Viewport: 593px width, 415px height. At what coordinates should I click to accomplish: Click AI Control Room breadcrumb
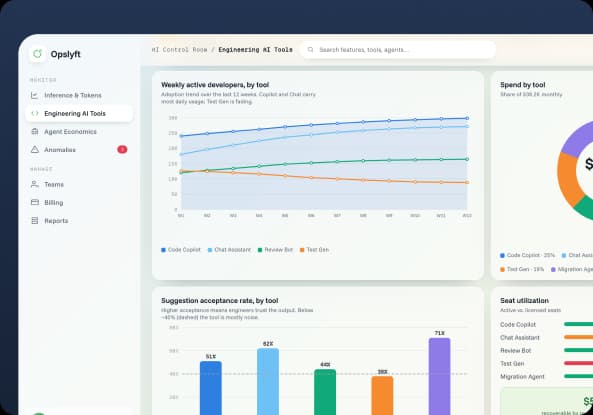(x=179, y=50)
